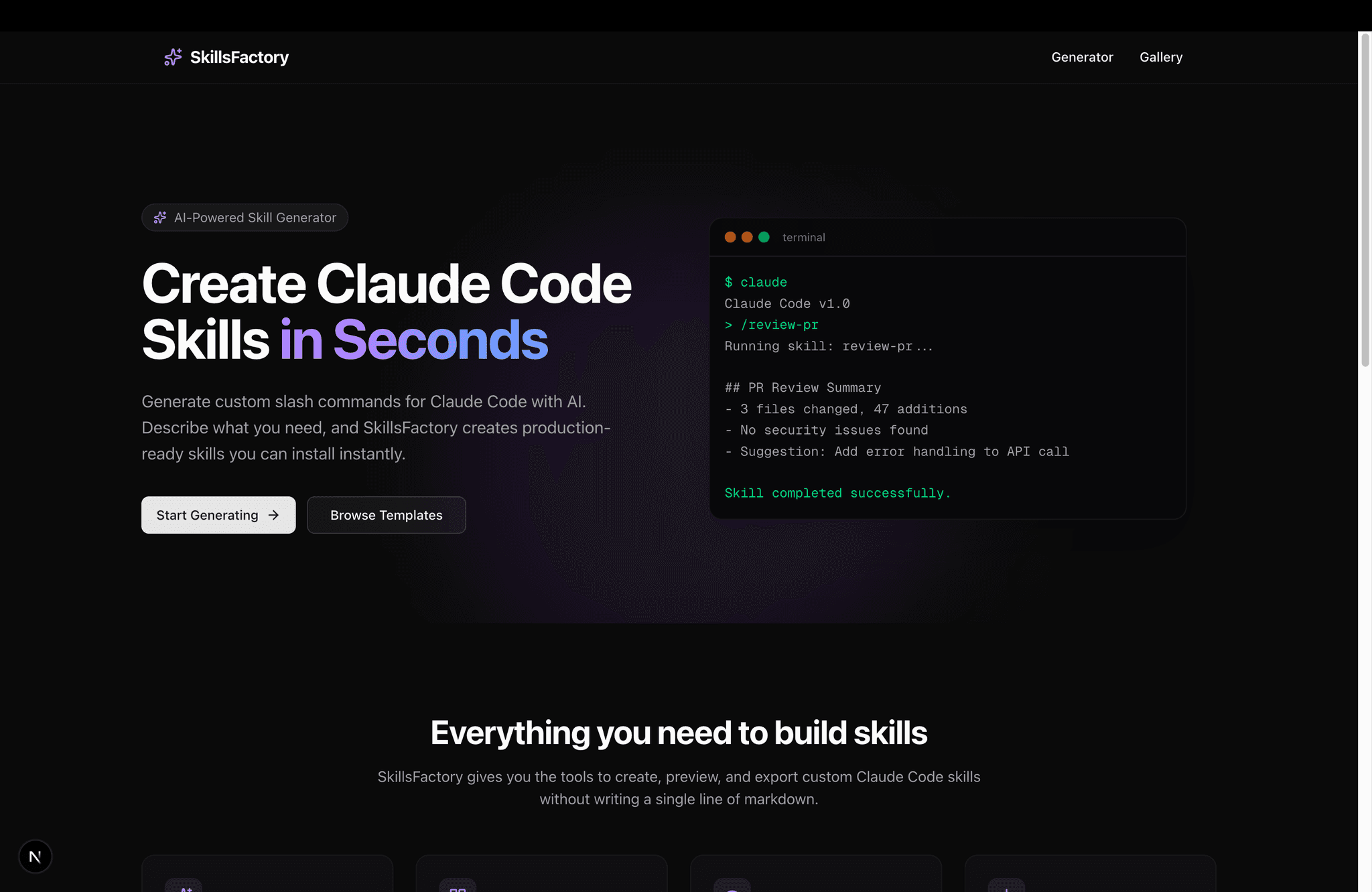
Task: Click the Browse Templates button
Action: click(x=386, y=515)
